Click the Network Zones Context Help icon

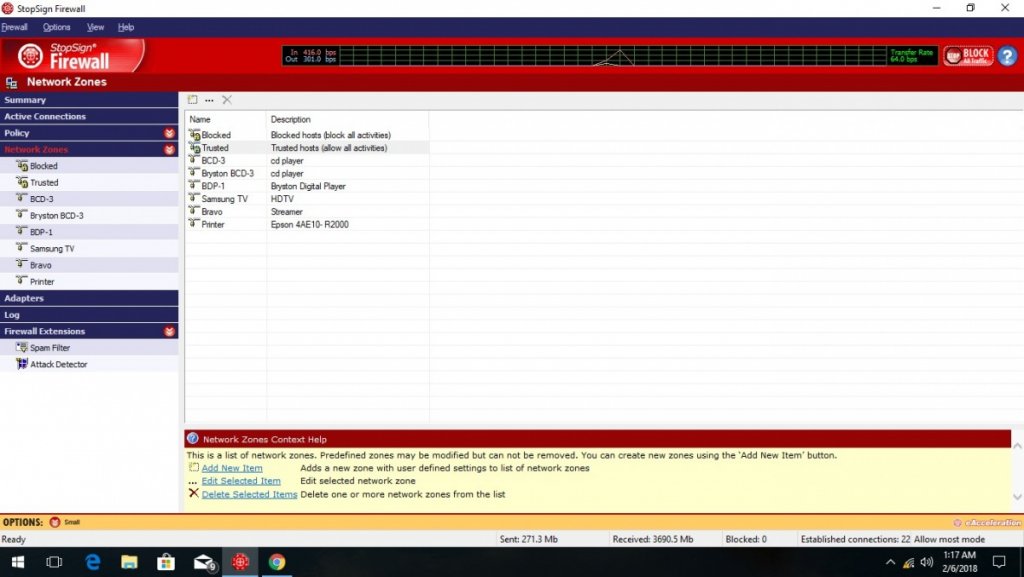click(x=193, y=439)
